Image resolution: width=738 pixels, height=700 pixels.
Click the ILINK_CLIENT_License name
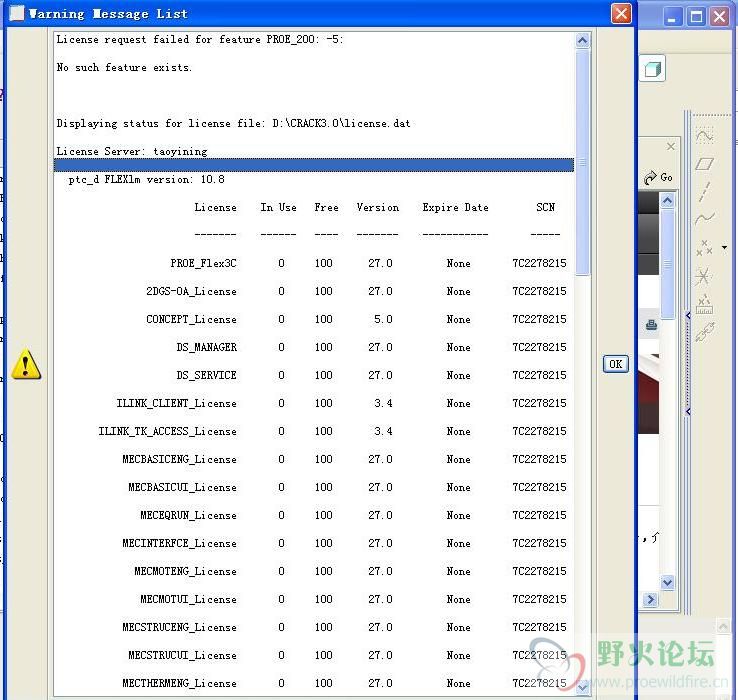[176, 403]
